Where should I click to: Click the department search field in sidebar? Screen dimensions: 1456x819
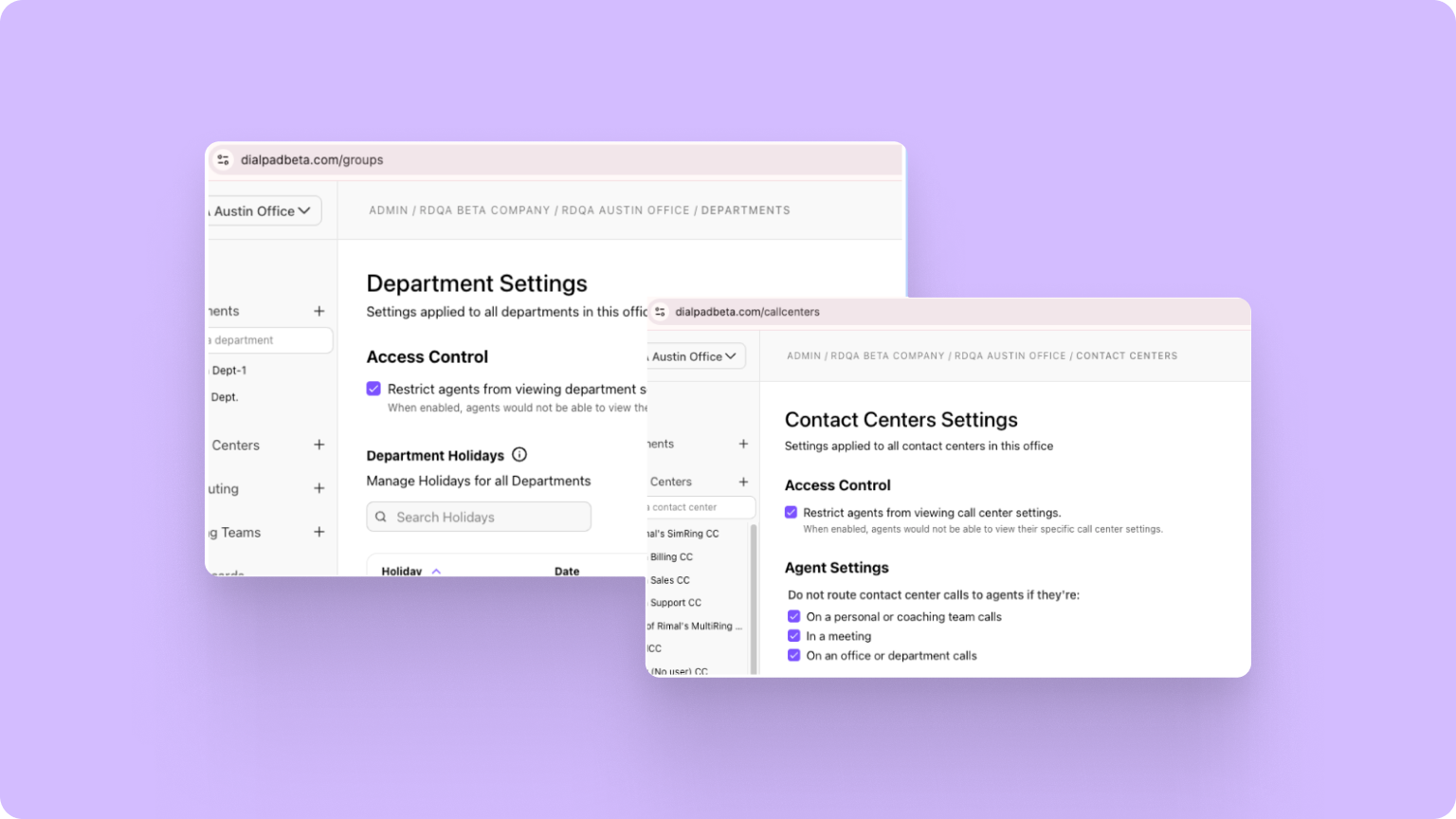pos(269,340)
